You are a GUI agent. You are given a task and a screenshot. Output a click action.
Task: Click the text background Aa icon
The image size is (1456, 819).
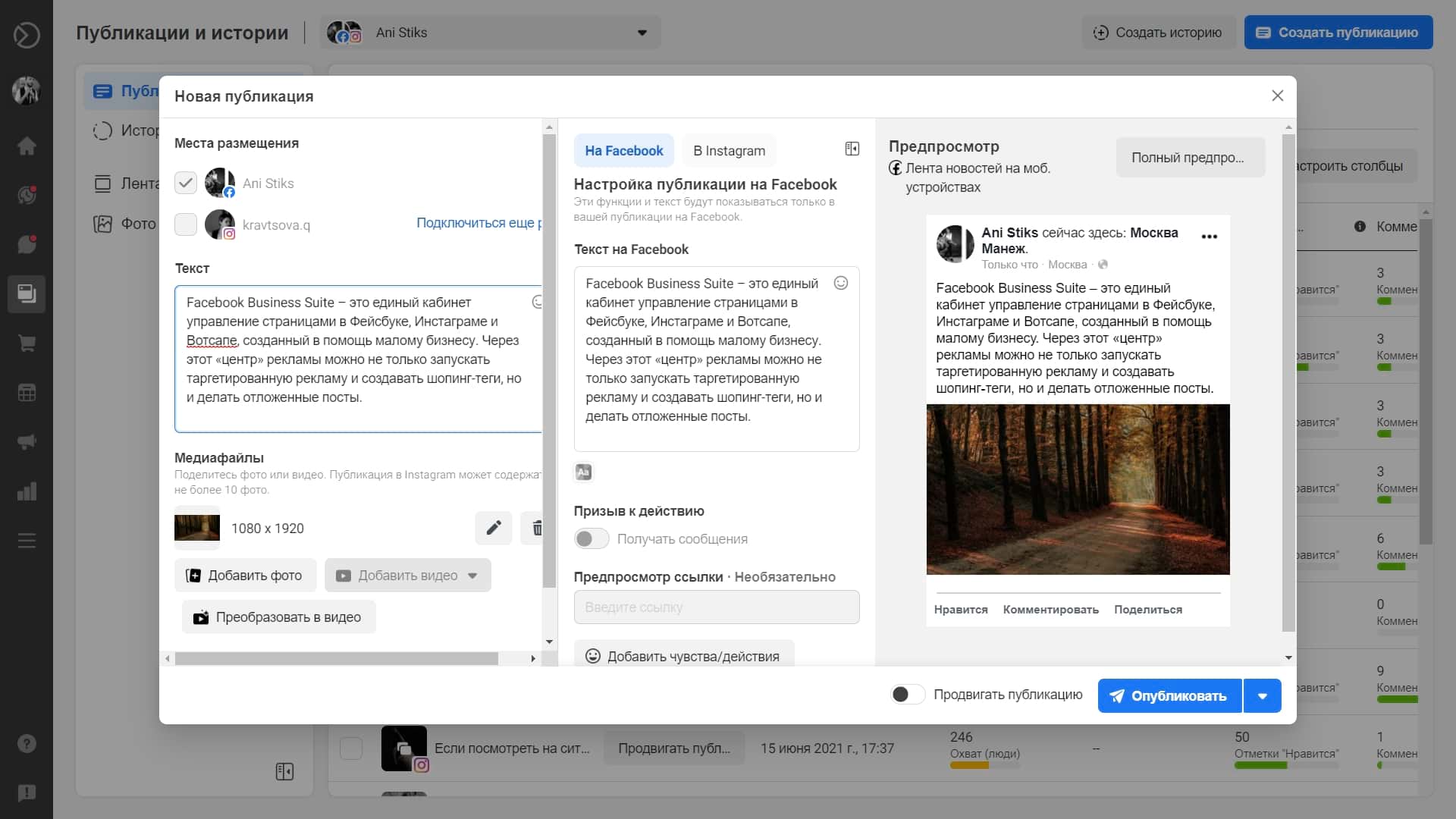tap(583, 472)
